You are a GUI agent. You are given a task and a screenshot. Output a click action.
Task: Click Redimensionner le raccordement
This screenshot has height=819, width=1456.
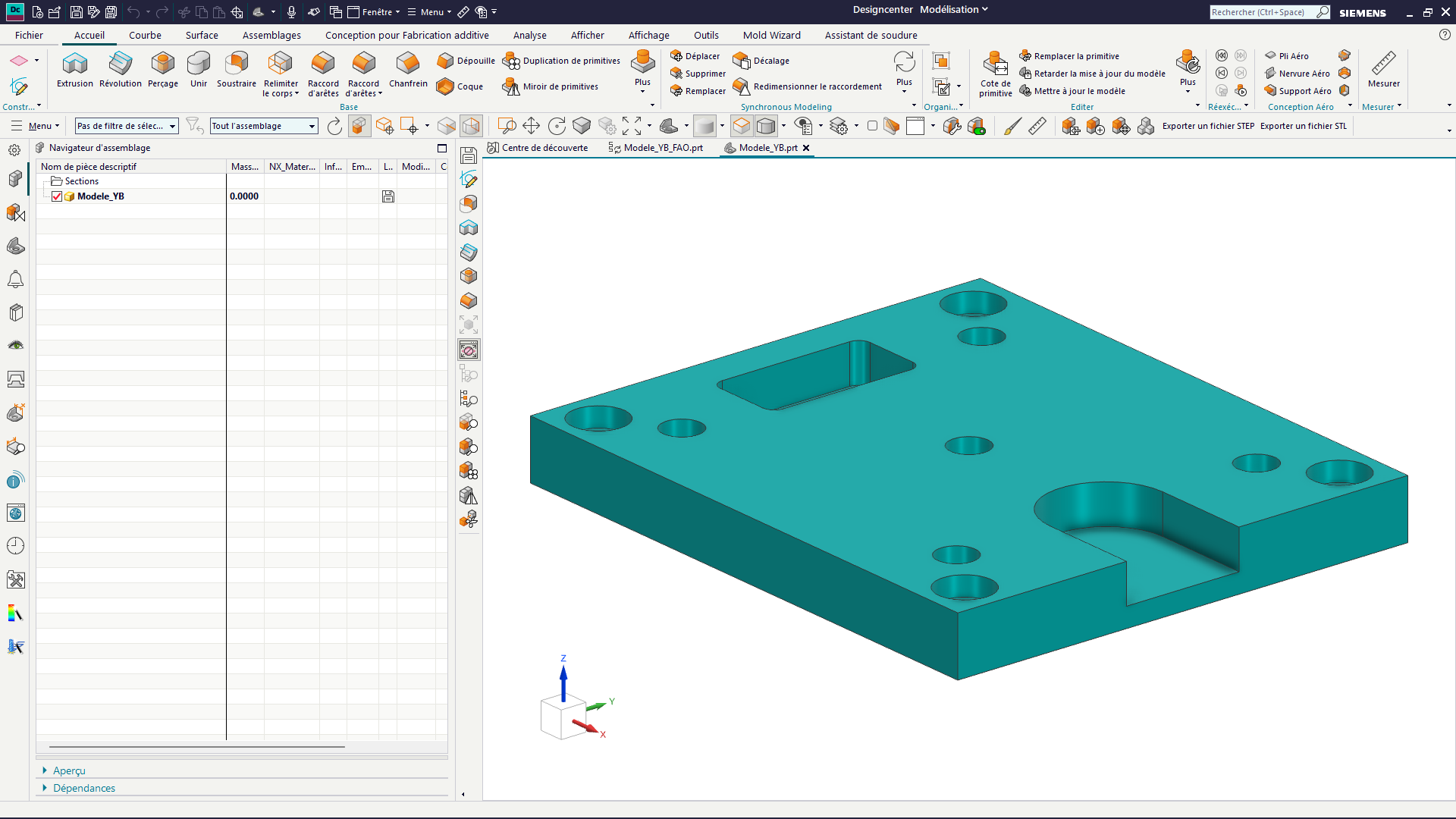(x=808, y=86)
